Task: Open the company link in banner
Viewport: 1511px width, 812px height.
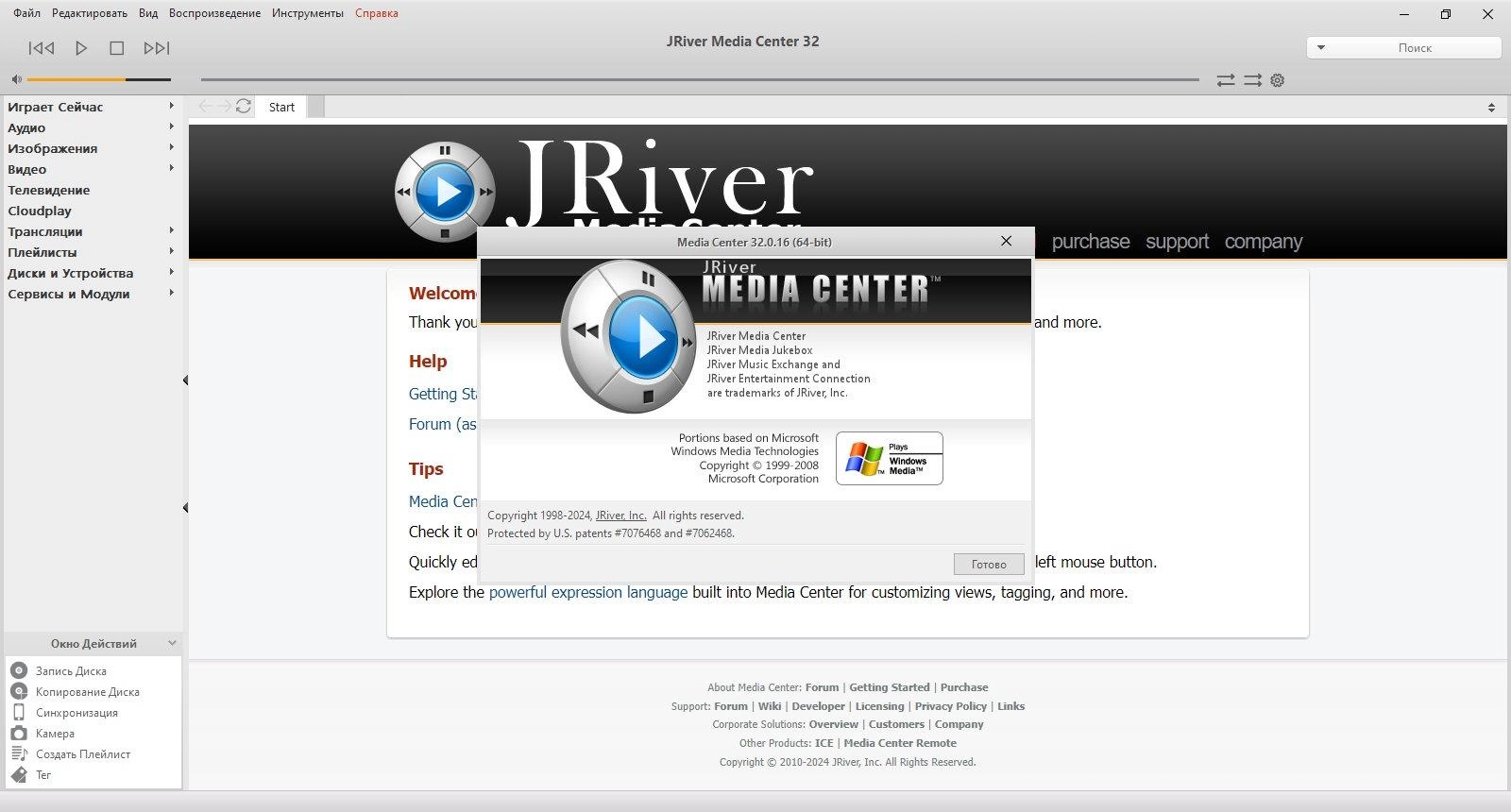Action: [1264, 242]
